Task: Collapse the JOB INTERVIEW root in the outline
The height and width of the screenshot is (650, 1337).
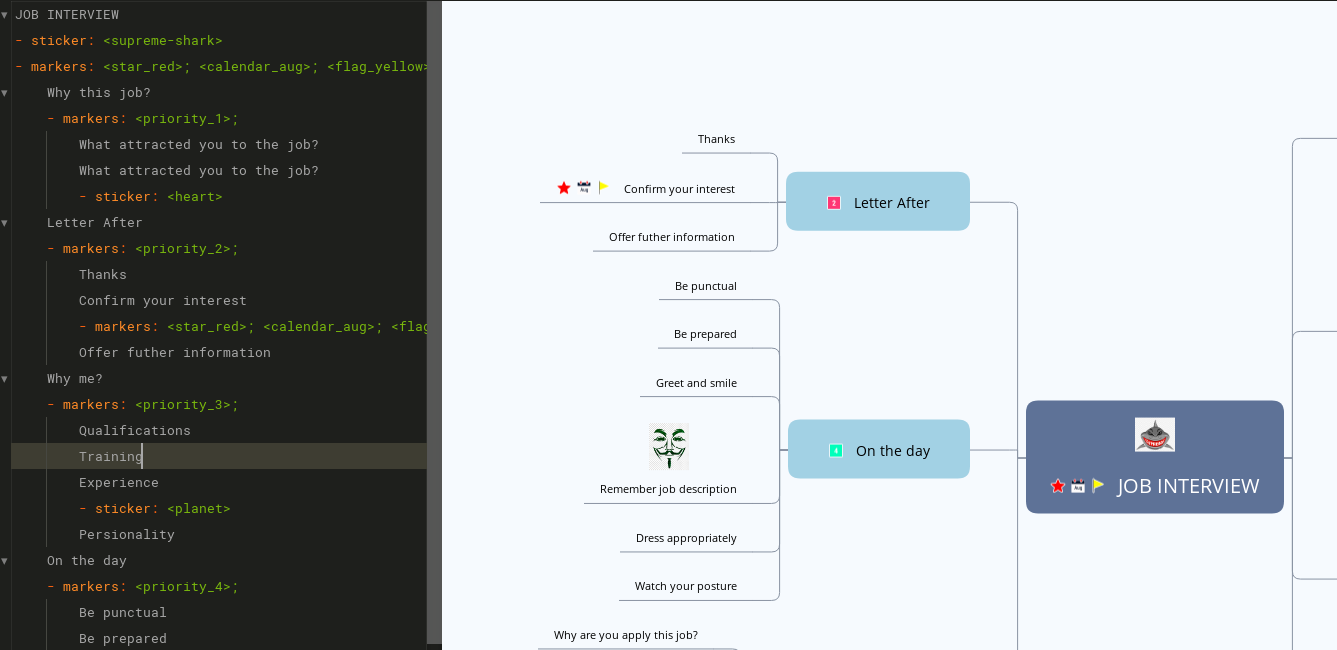Action: pyautogui.click(x=4, y=14)
